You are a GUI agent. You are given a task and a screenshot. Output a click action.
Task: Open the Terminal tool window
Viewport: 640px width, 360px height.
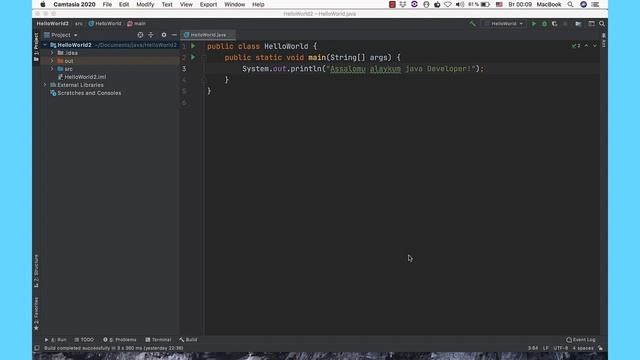click(x=158, y=340)
